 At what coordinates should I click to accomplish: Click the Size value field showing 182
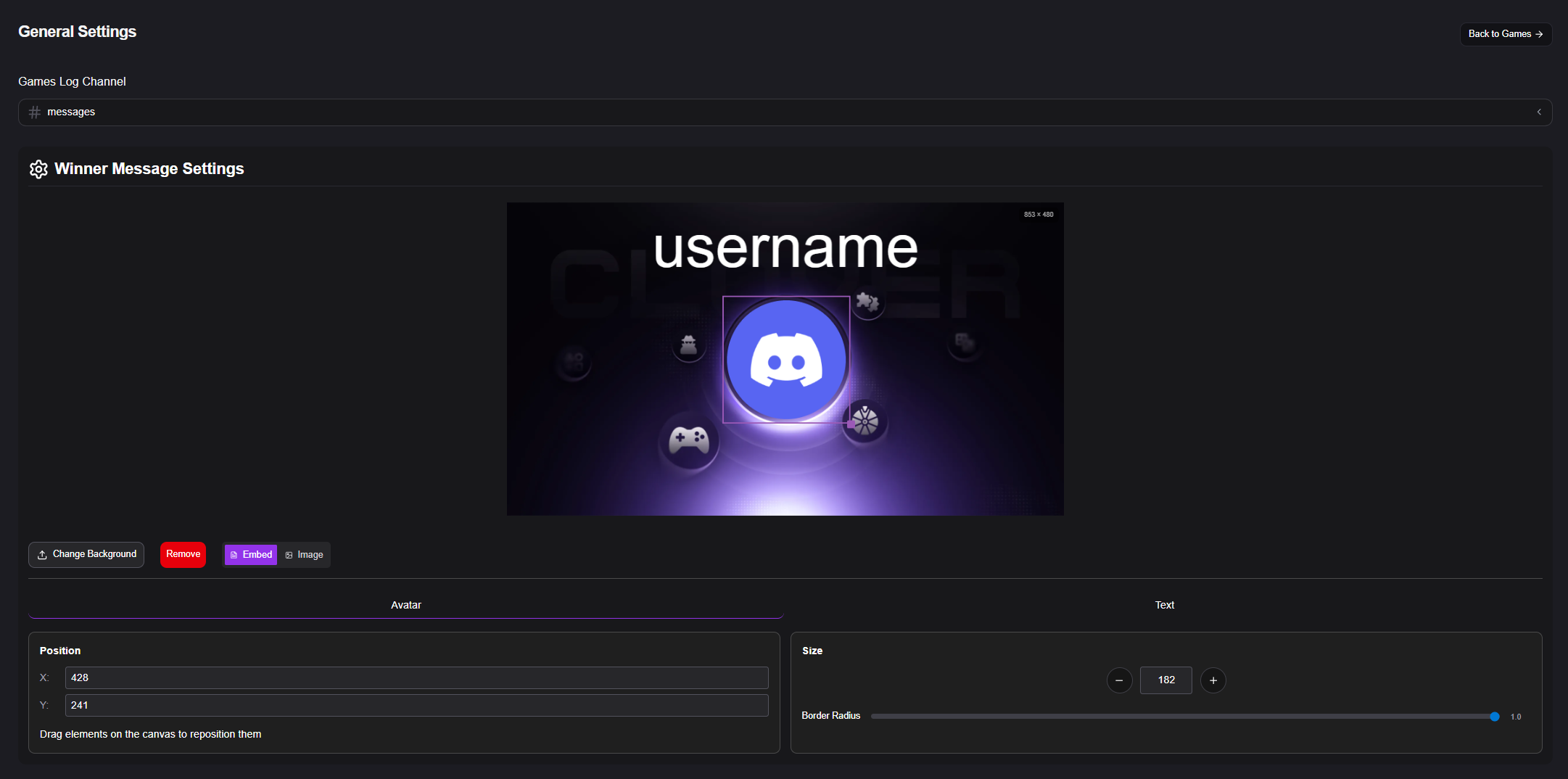[x=1165, y=680]
